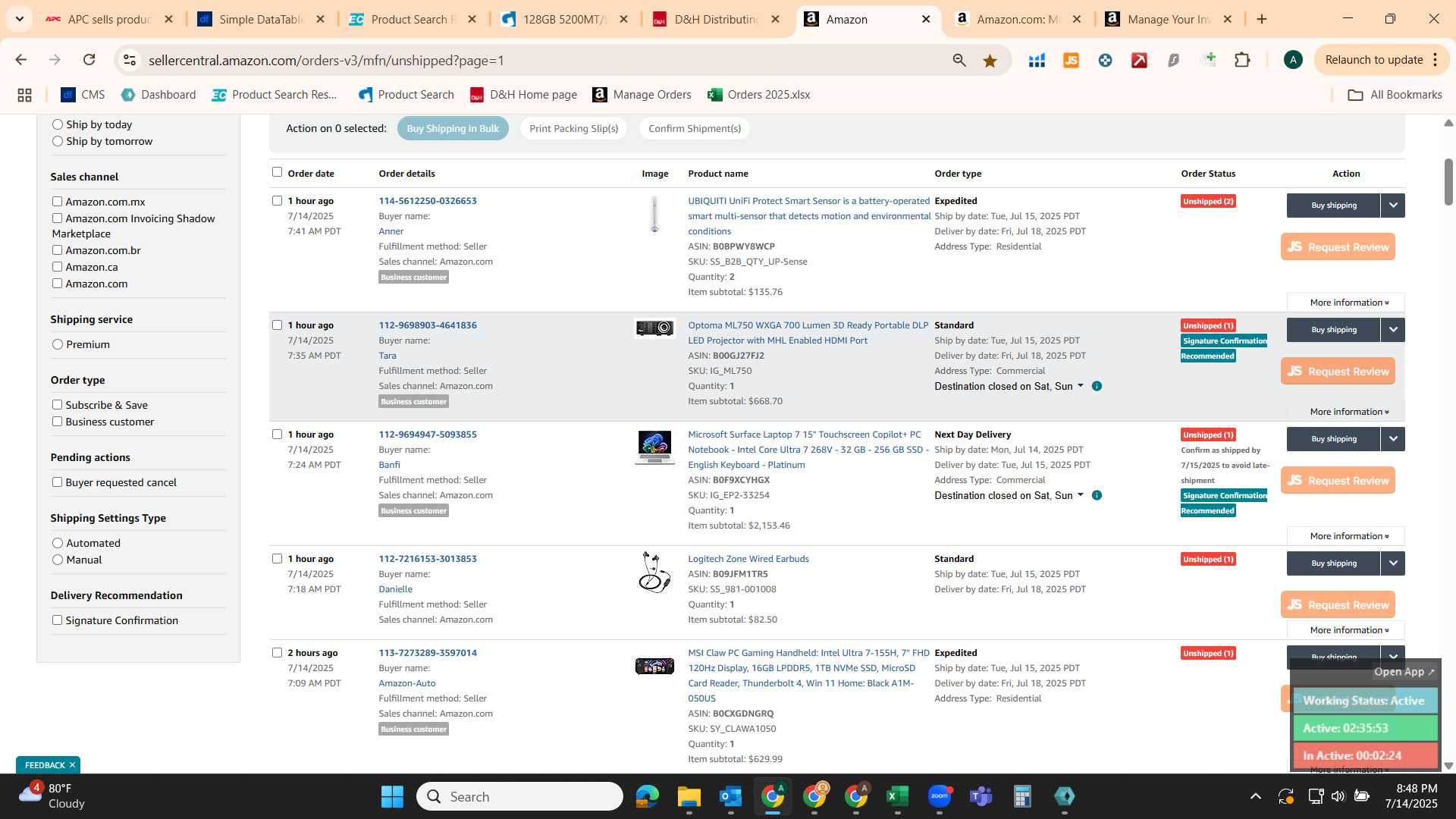The height and width of the screenshot is (819, 1456).
Task: Open the site information icon in address bar
Action: [130, 60]
